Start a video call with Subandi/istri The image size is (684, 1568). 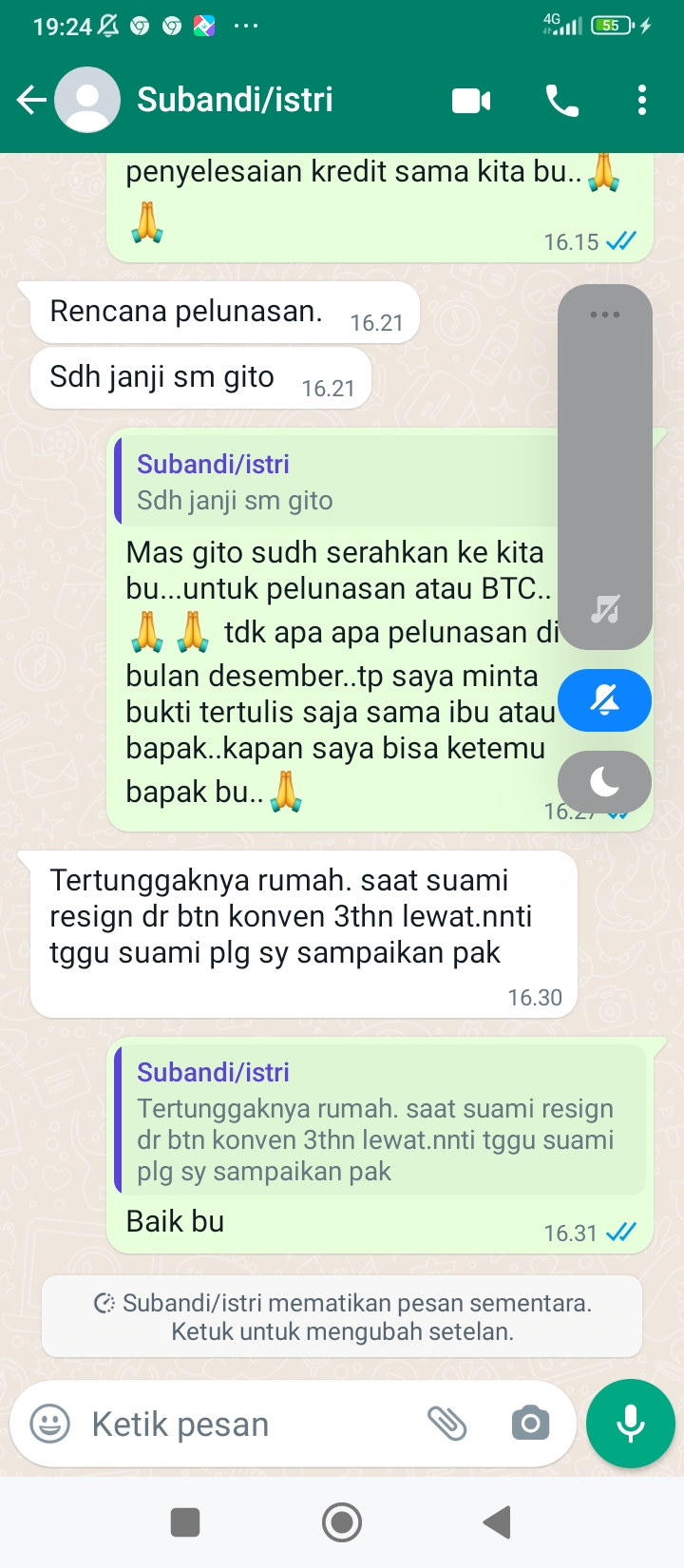point(471,100)
